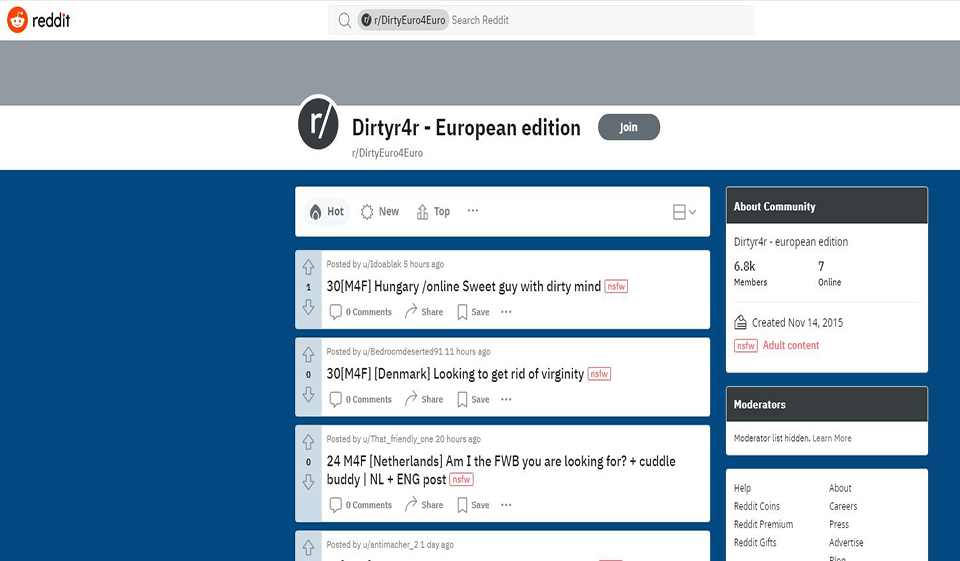The image size is (960, 561).
Task: Expand the card view layout dropdown
Action: (x=685, y=212)
